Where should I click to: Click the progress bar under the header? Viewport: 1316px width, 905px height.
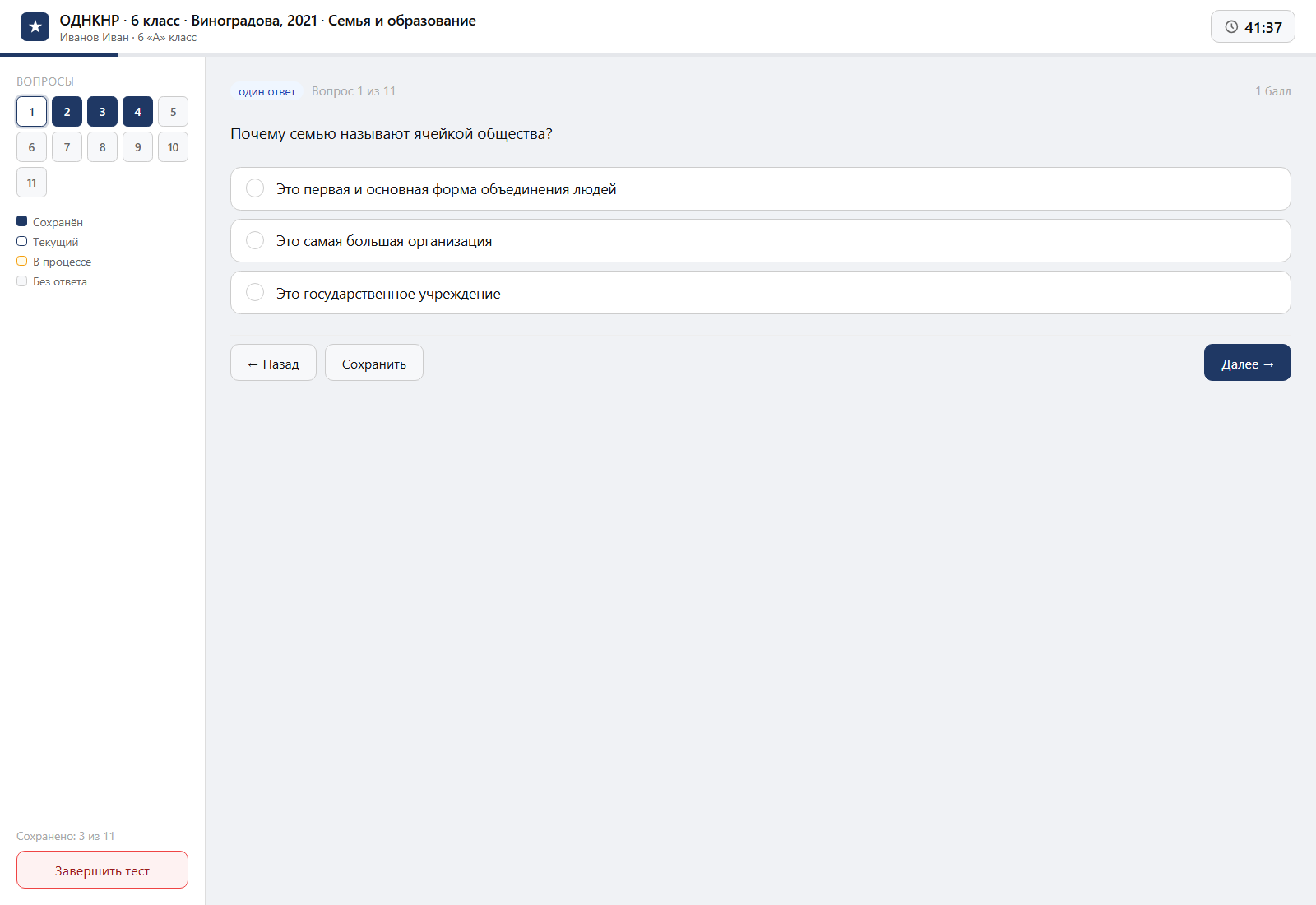pyautogui.click(x=658, y=55)
